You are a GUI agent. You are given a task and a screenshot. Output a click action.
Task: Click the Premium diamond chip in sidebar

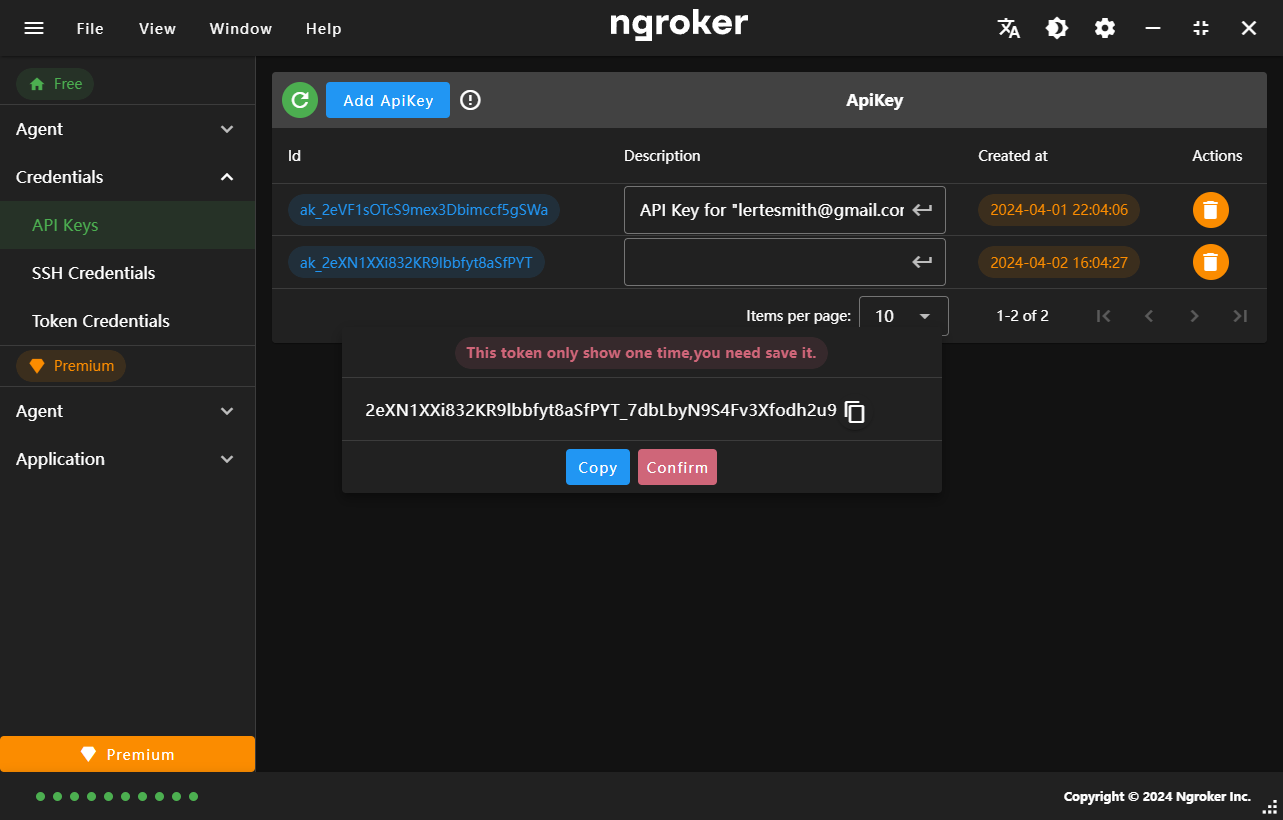pyautogui.click(x=71, y=366)
